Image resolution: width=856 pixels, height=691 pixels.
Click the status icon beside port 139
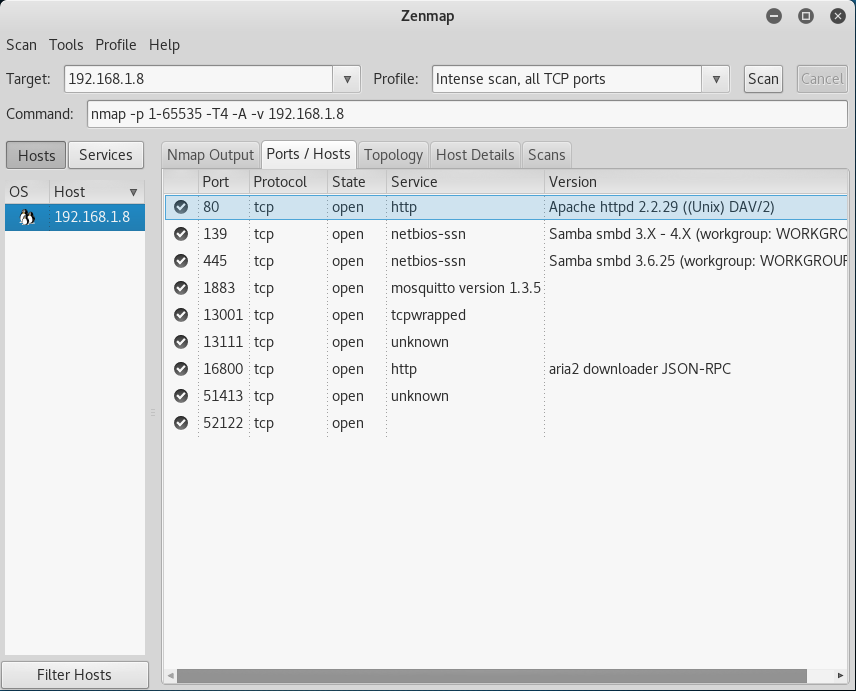point(181,234)
